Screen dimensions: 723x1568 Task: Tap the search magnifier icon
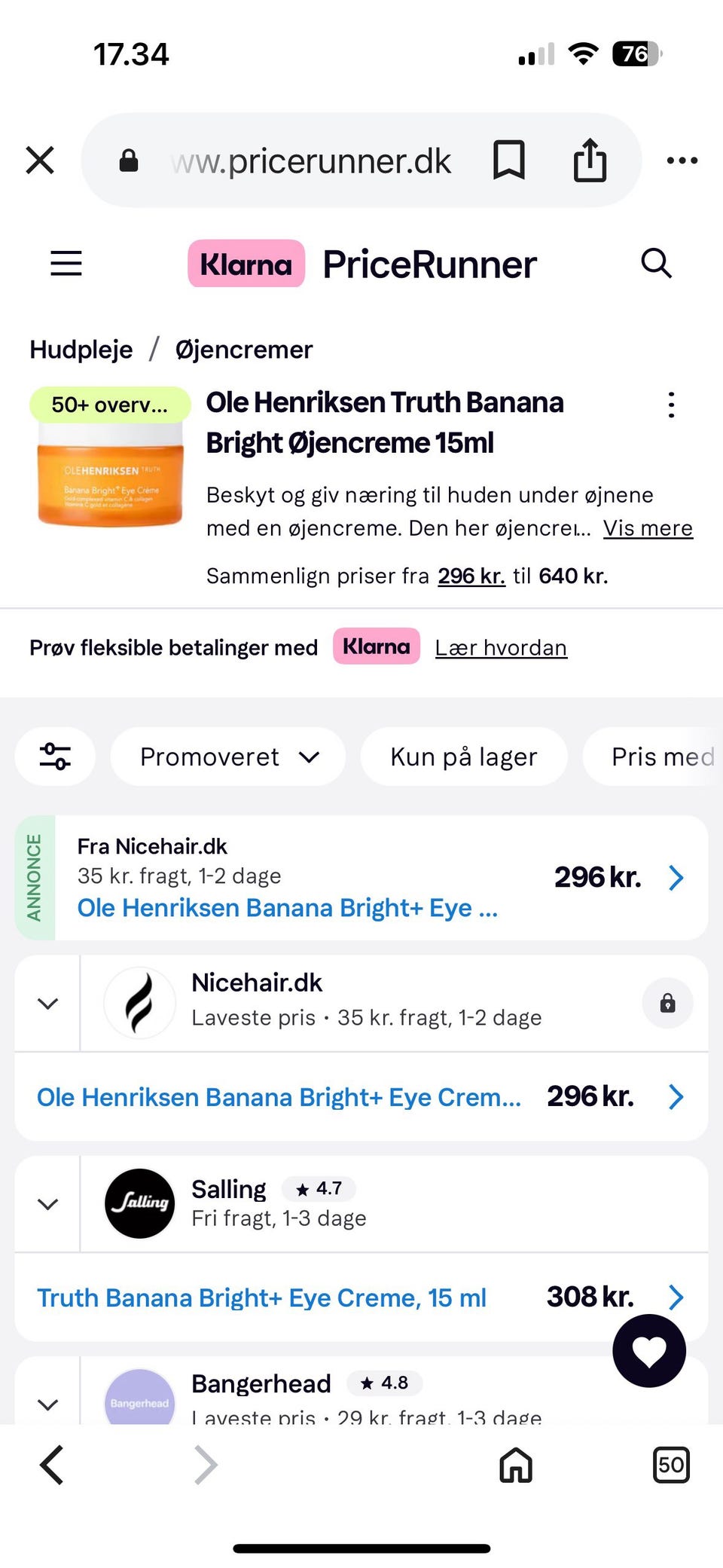tap(656, 264)
